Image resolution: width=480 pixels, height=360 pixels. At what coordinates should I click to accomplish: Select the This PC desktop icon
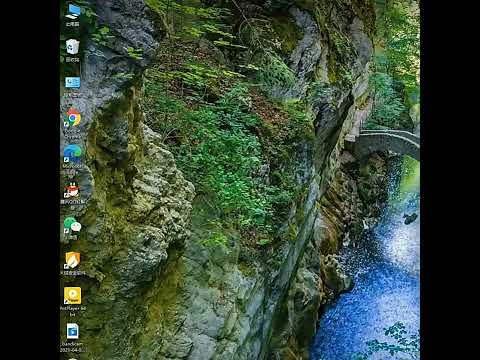73,12
